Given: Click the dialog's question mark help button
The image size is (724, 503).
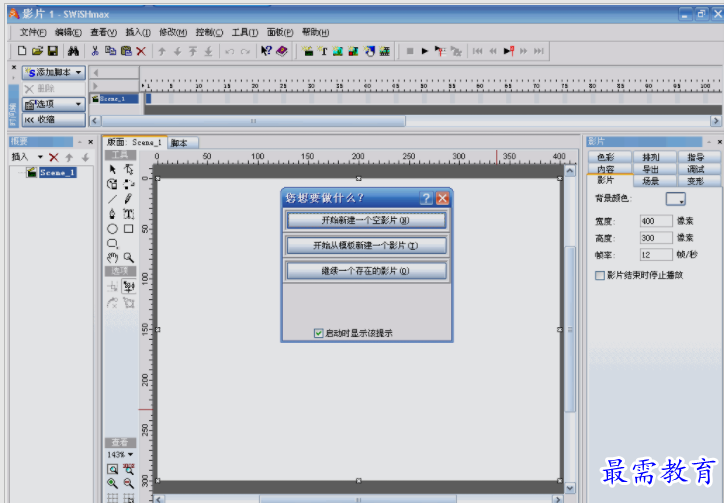Looking at the screenshot, I should [x=426, y=198].
